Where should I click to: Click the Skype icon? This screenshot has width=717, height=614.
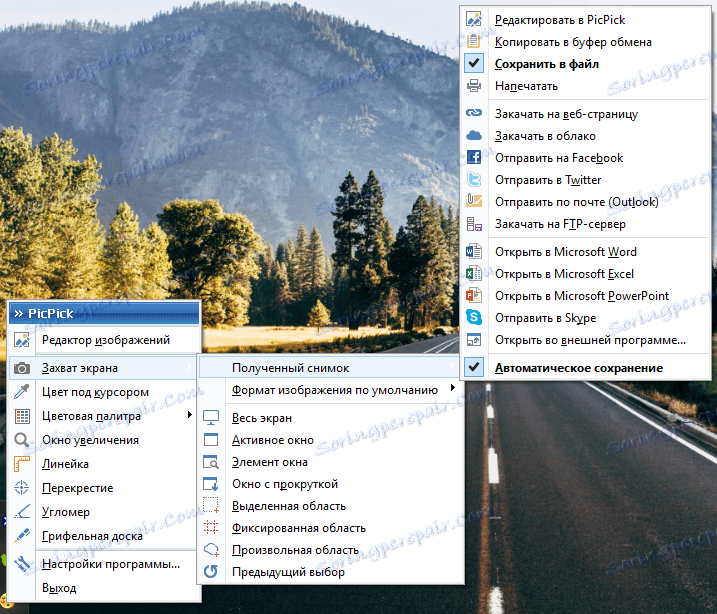point(474,317)
